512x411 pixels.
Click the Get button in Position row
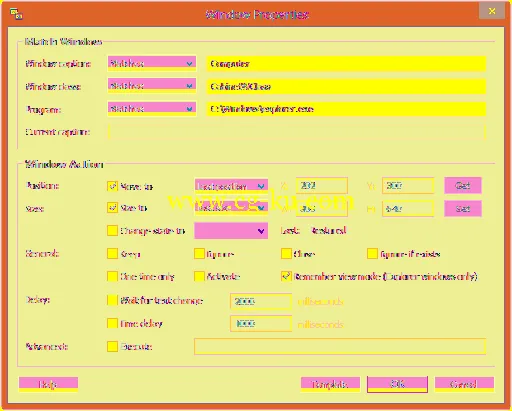463,185
